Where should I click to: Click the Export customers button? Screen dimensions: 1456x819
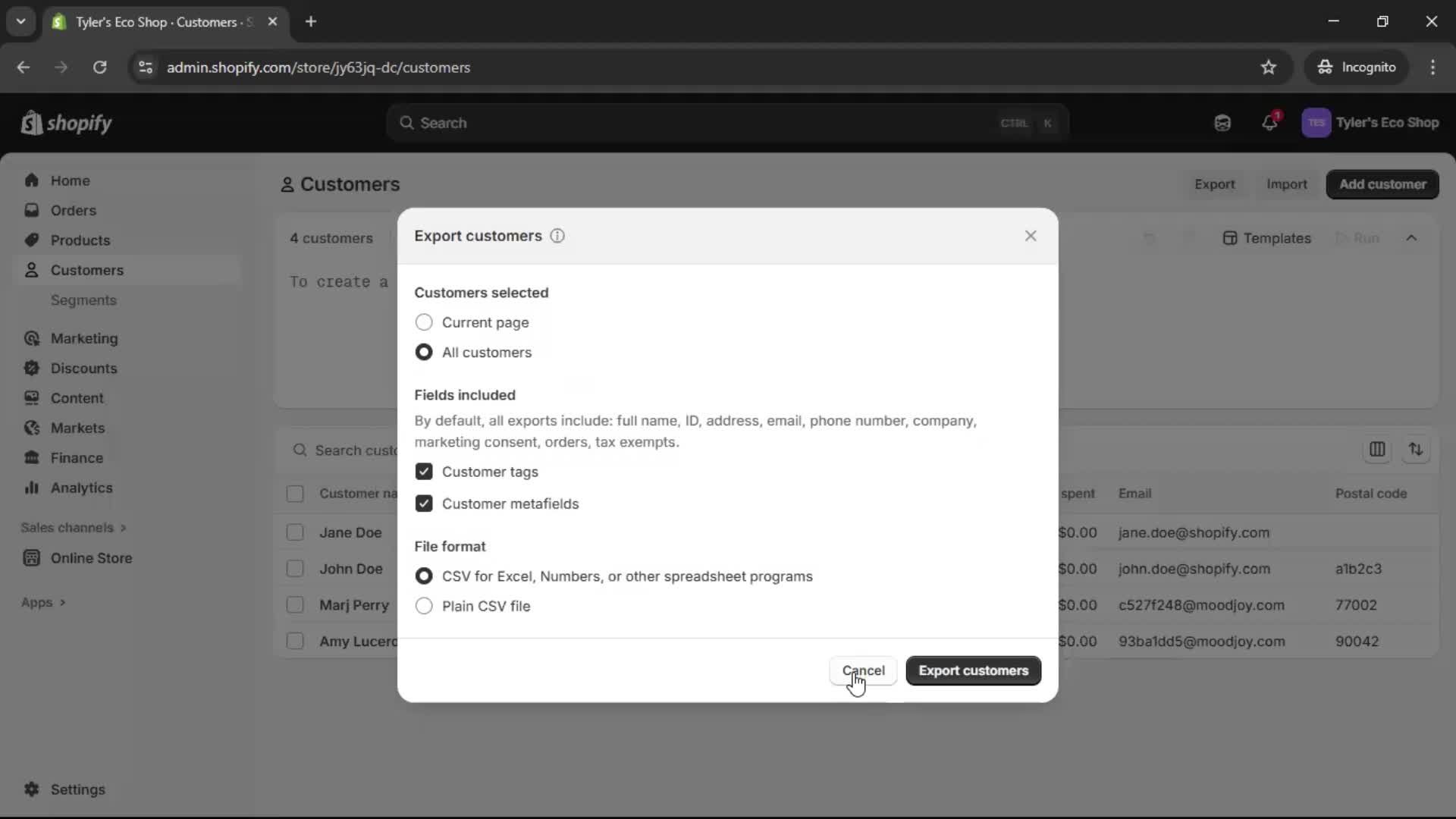click(x=973, y=670)
